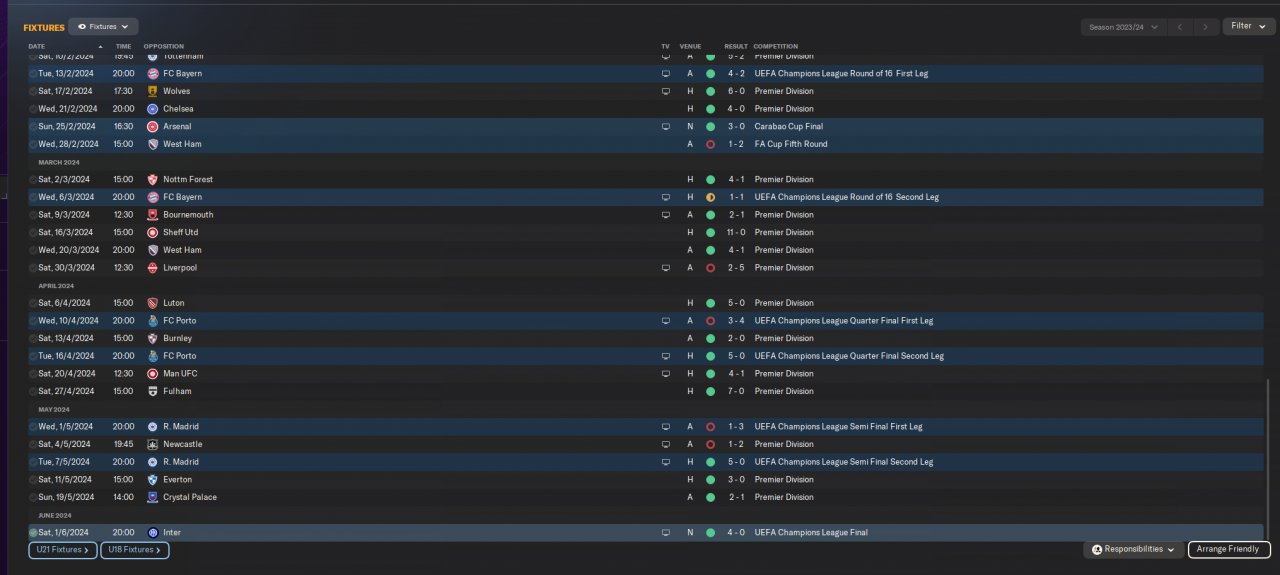Image resolution: width=1280 pixels, height=575 pixels.
Task: Untick the green selection circle for Sat, 1/6/2024
Action: tap(33, 533)
